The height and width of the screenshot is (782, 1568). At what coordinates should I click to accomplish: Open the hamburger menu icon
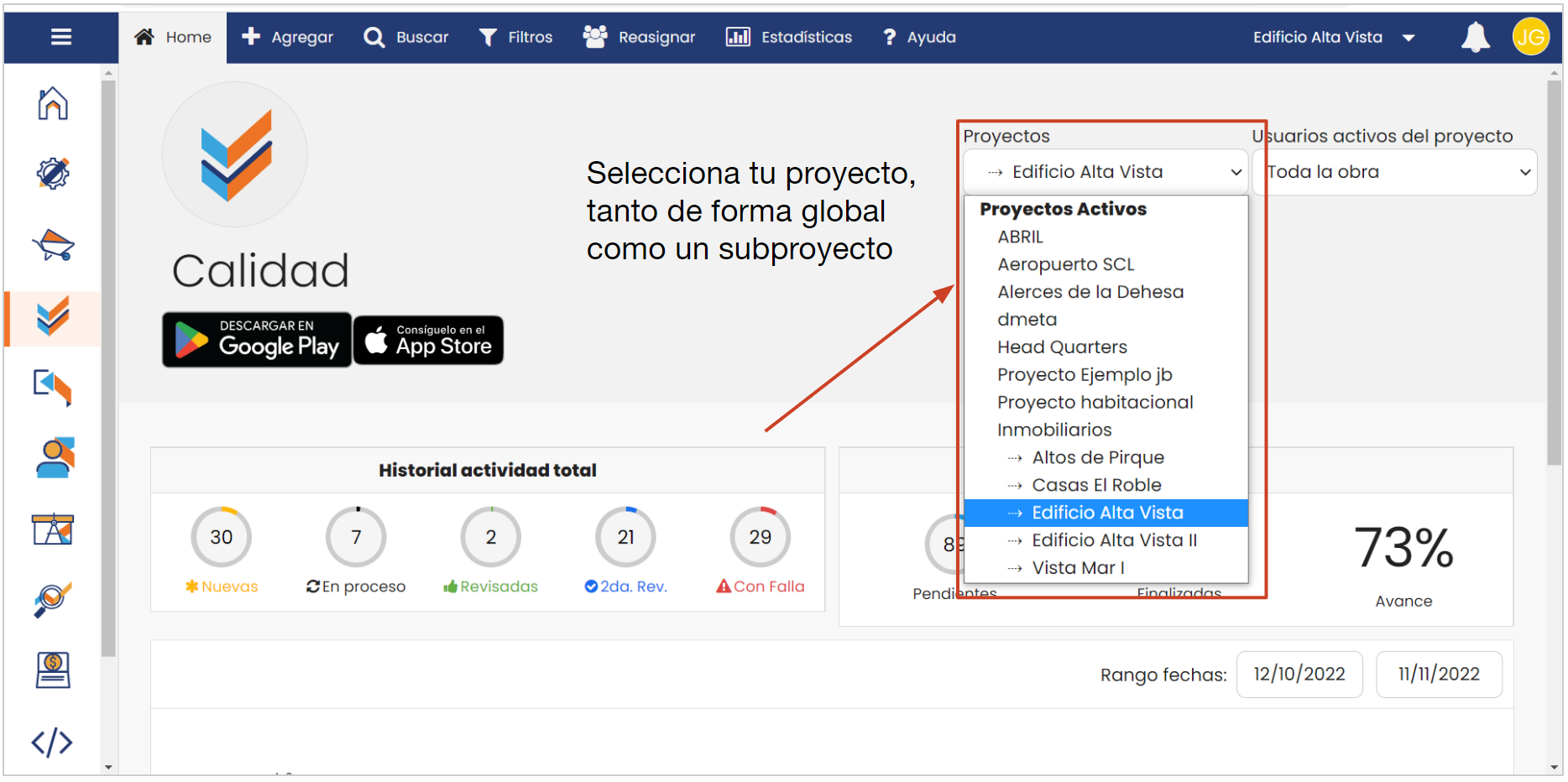(x=60, y=37)
